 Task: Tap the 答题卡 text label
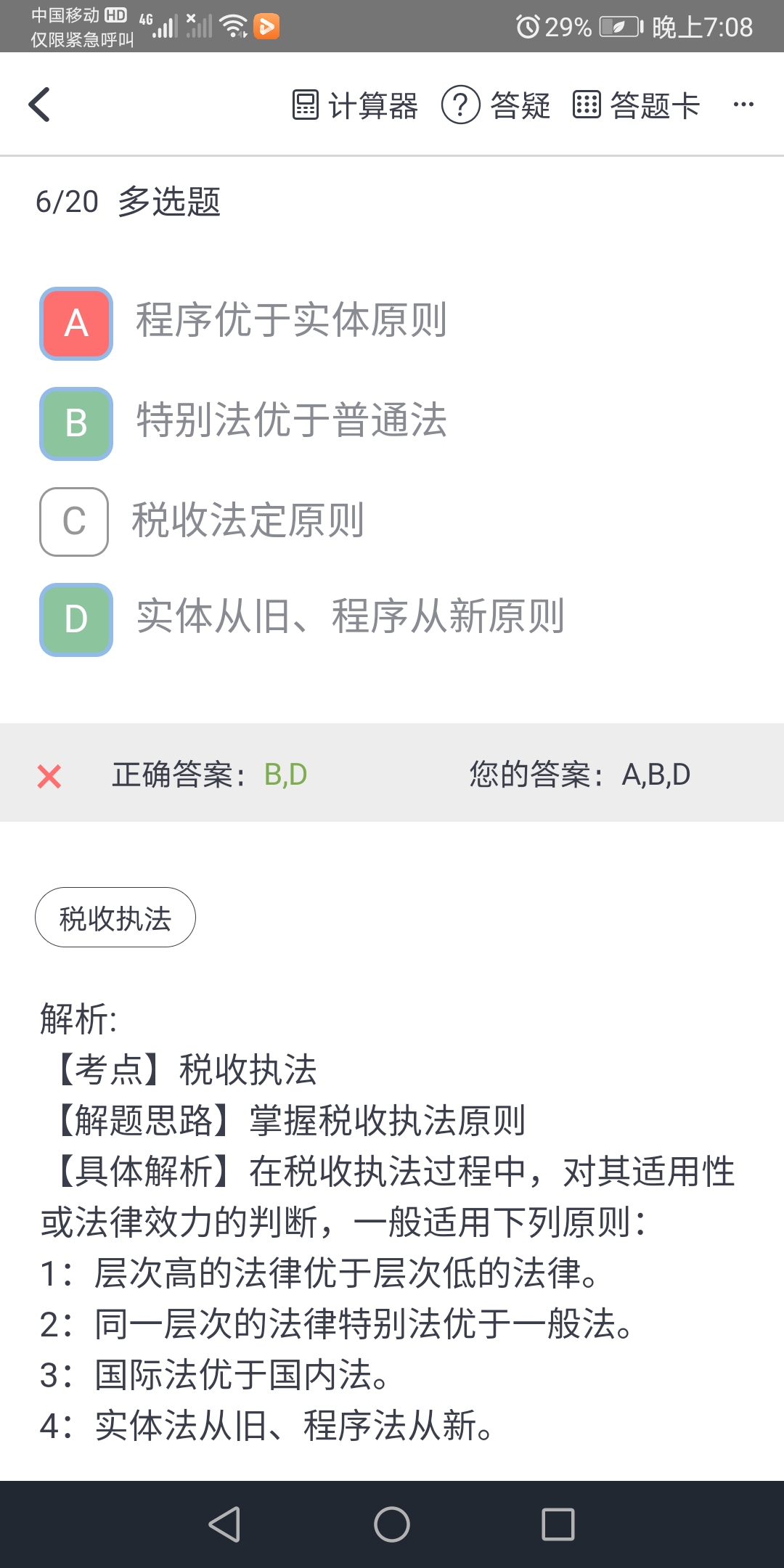pyautogui.click(x=655, y=106)
